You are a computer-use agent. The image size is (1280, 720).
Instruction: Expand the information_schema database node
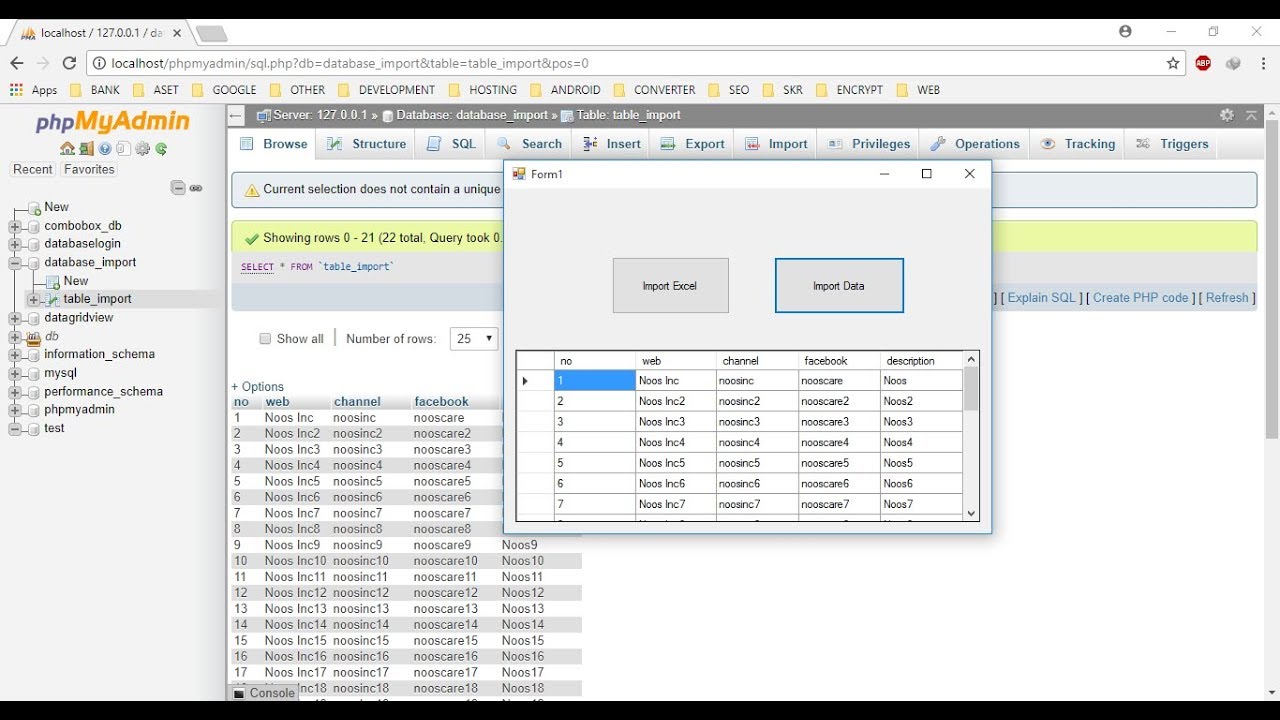point(15,354)
